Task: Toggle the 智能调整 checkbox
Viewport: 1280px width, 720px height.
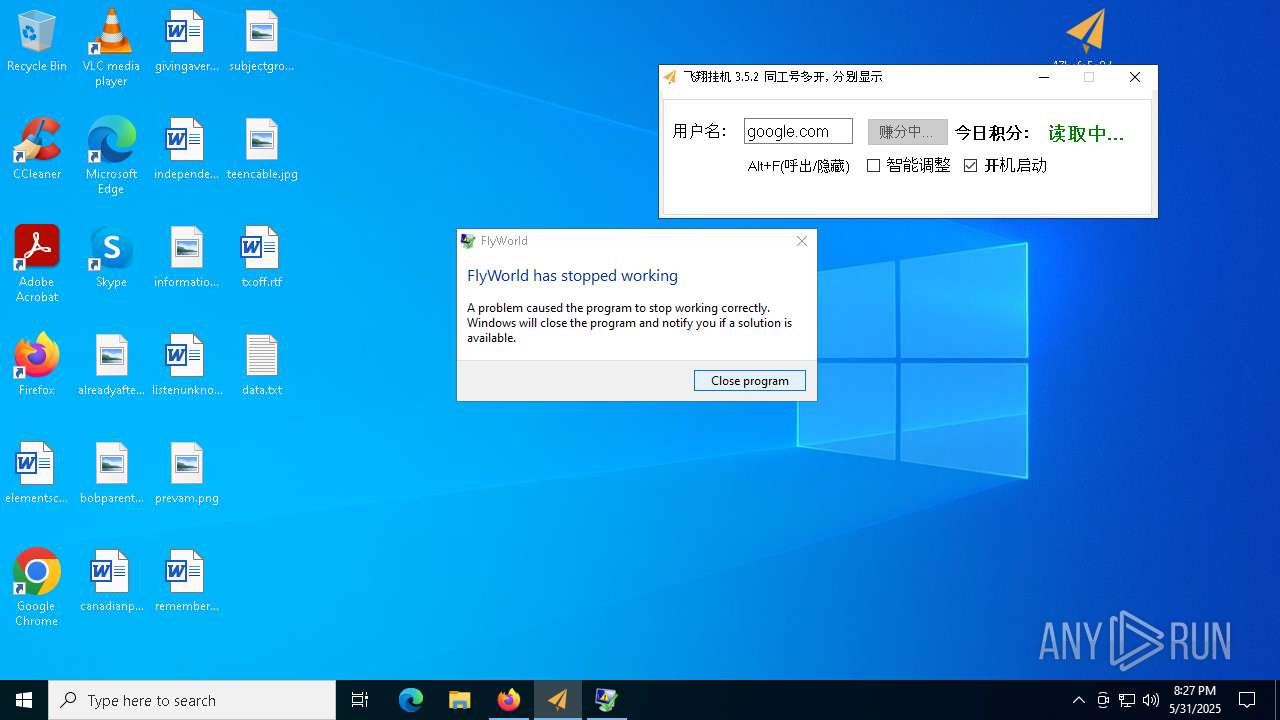Action: point(873,165)
